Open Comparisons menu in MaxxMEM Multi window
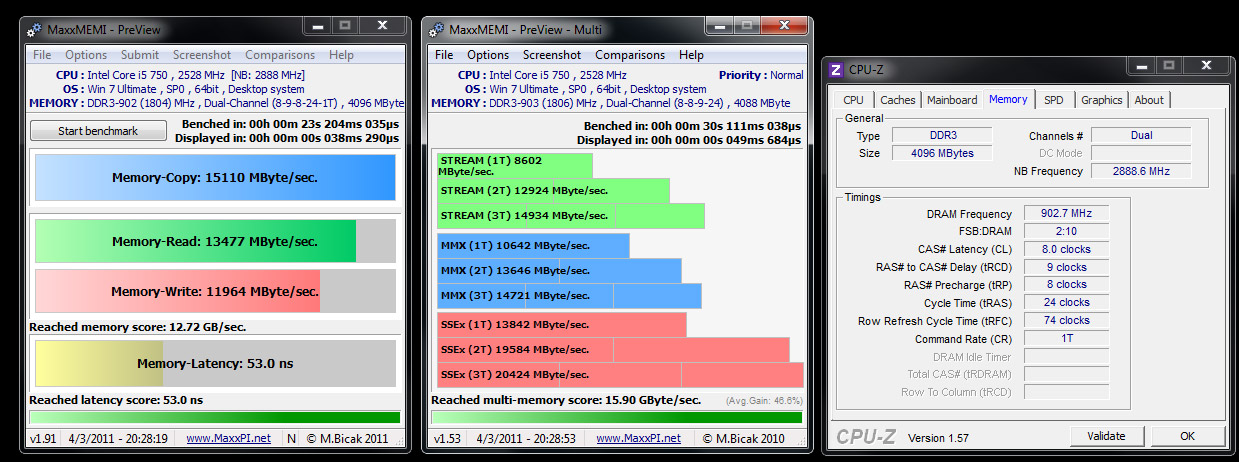 pyautogui.click(x=630, y=55)
